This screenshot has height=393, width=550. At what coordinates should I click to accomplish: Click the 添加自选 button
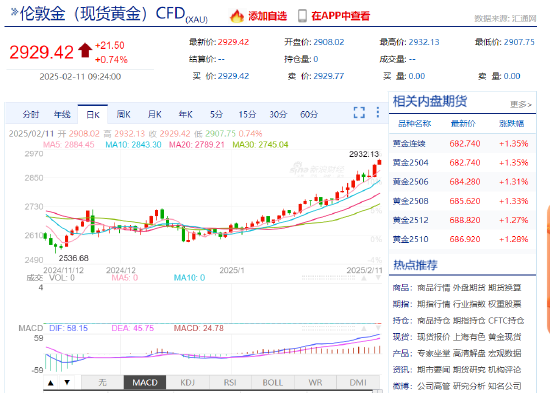(268, 16)
